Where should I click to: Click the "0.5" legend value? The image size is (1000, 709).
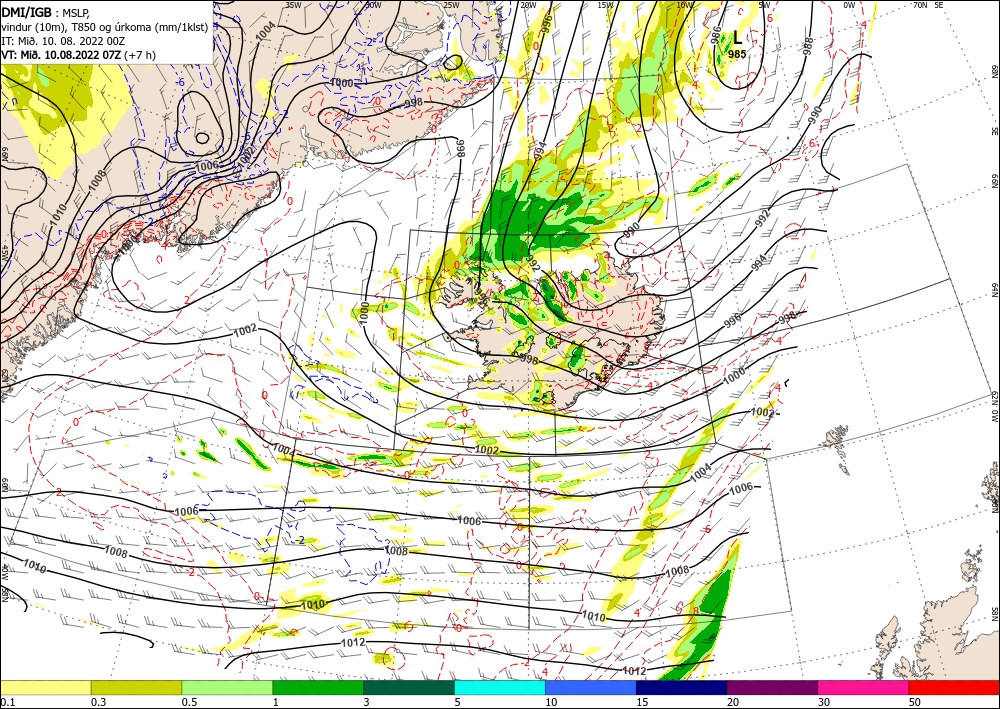pyautogui.click(x=188, y=701)
